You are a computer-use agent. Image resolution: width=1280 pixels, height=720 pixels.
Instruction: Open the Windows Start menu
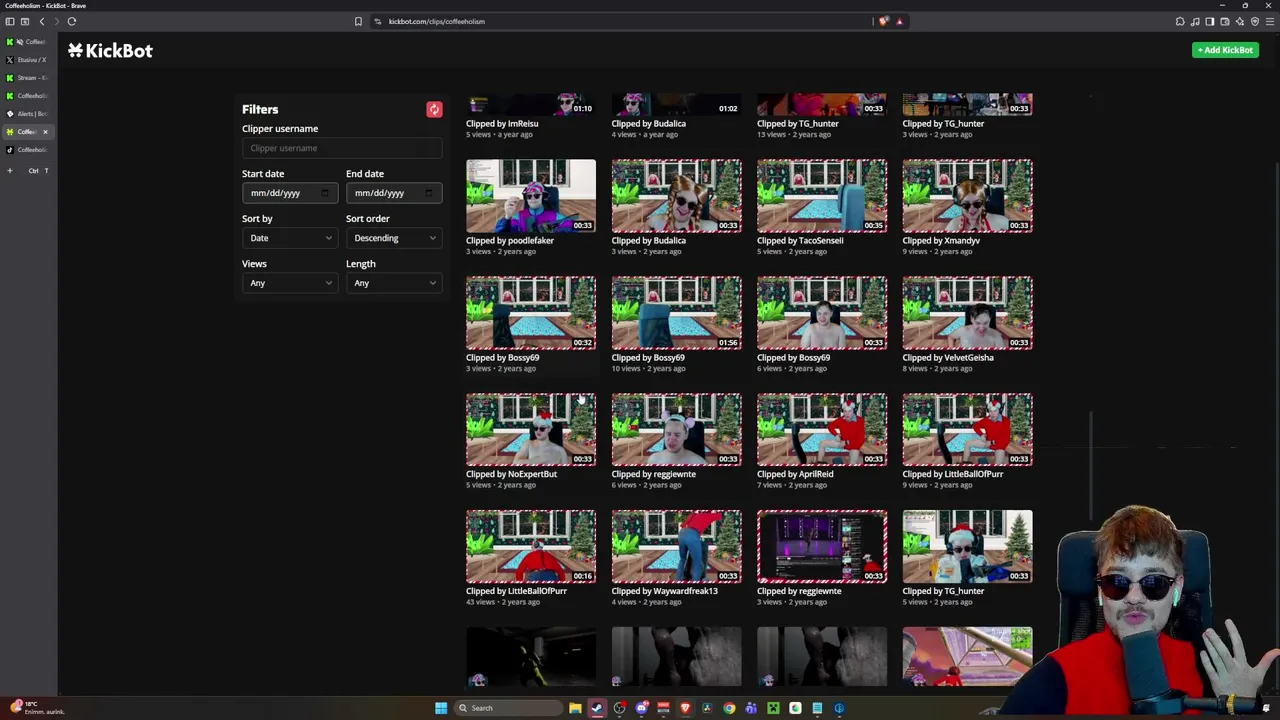[x=441, y=708]
